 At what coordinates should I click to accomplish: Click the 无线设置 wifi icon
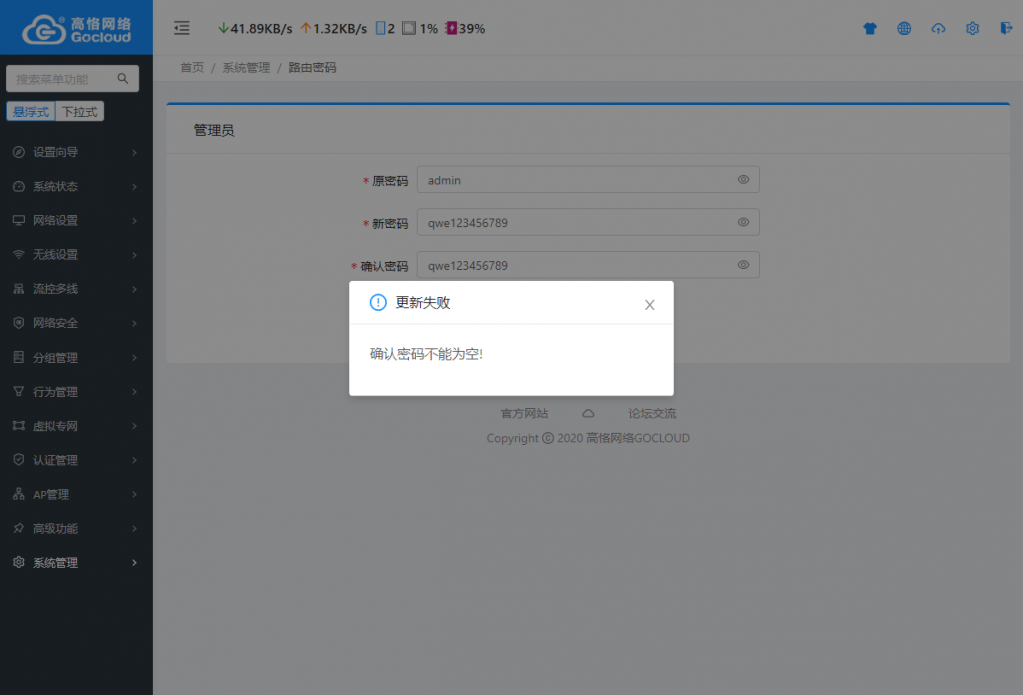[x=19, y=255]
